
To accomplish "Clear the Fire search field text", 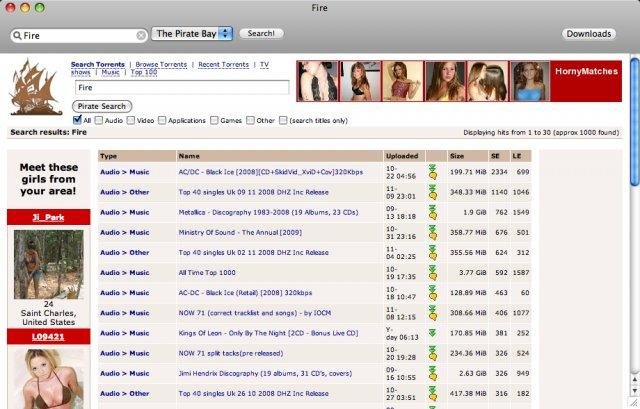I will [x=141, y=36].
